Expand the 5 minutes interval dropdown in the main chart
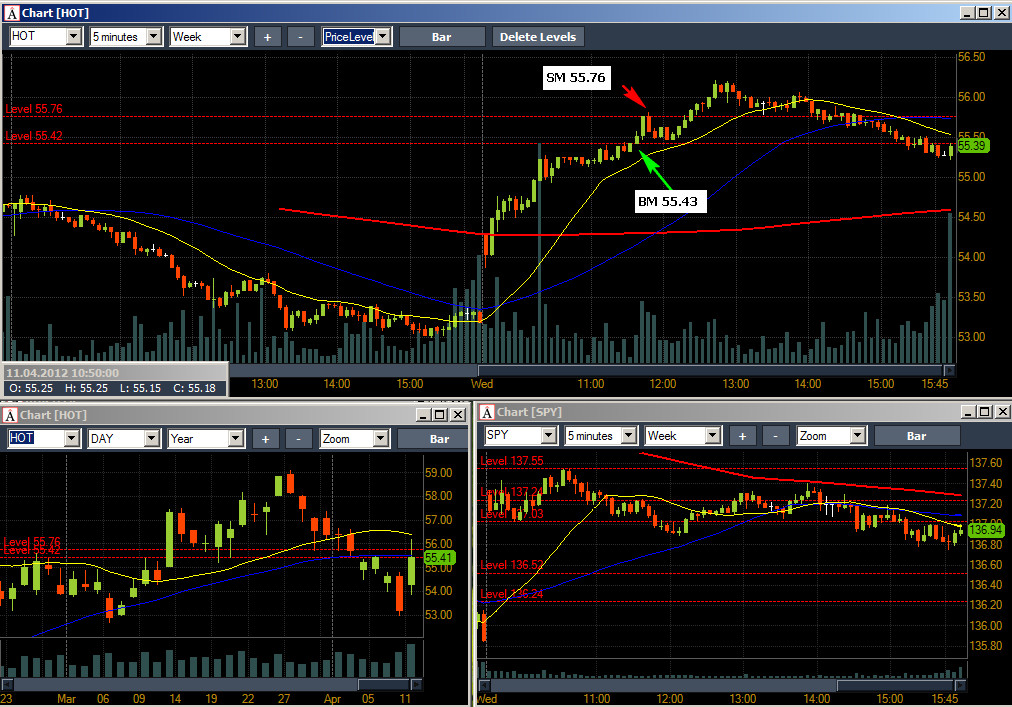Image resolution: width=1012 pixels, height=707 pixels. [x=154, y=37]
